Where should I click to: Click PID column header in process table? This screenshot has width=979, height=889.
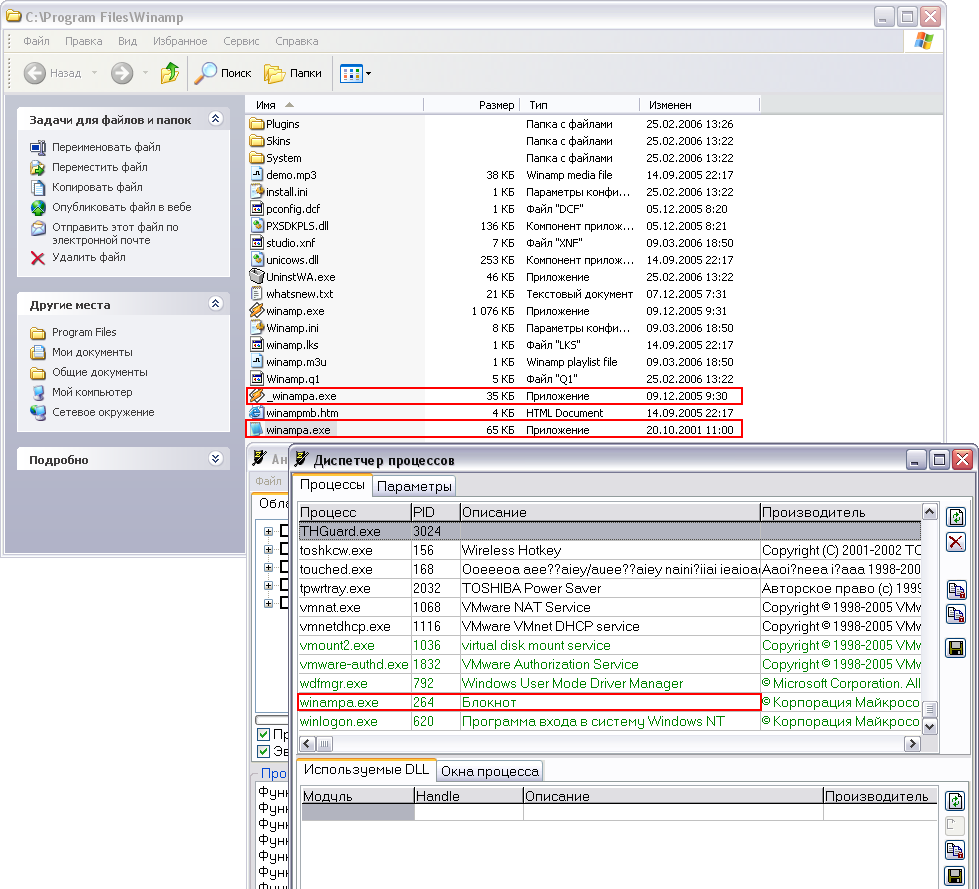point(436,512)
